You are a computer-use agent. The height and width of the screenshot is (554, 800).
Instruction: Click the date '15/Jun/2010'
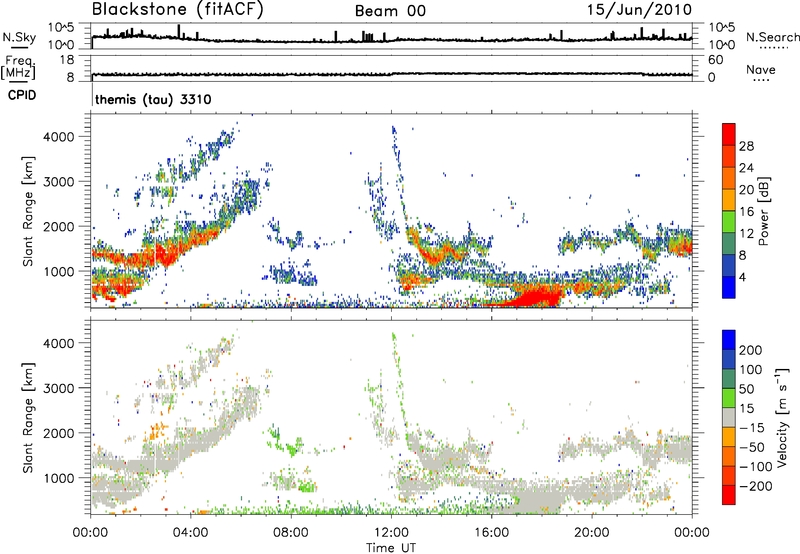click(x=639, y=9)
